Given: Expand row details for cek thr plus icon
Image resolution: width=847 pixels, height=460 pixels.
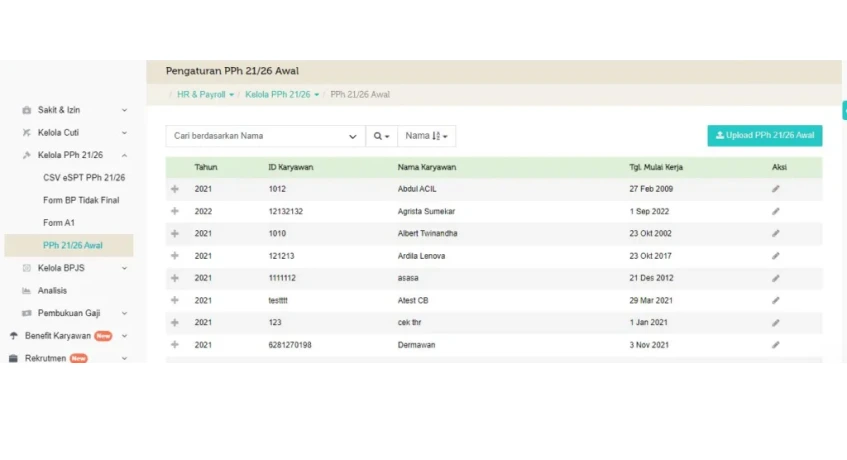Looking at the screenshot, I should point(174,322).
